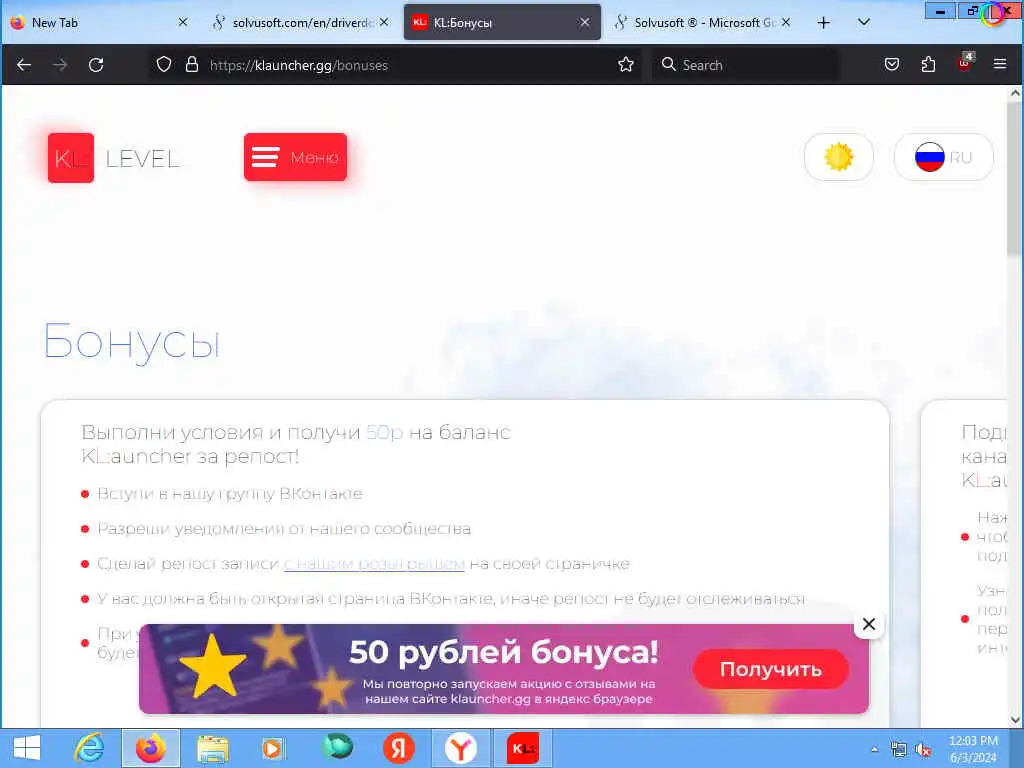The image size is (1024, 768).
Task: Close the New Tab tab
Action: [x=183, y=22]
